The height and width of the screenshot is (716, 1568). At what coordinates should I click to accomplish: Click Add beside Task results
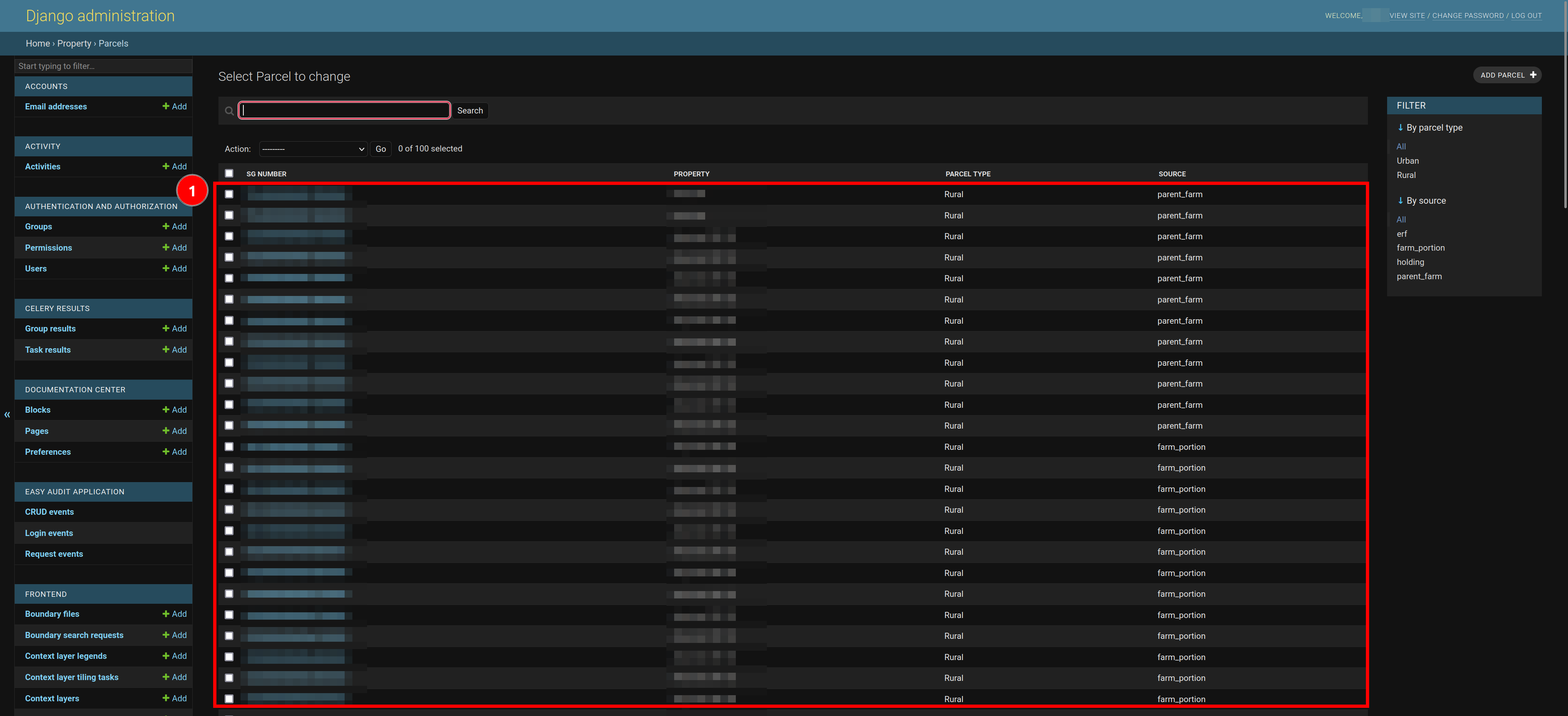tap(174, 350)
